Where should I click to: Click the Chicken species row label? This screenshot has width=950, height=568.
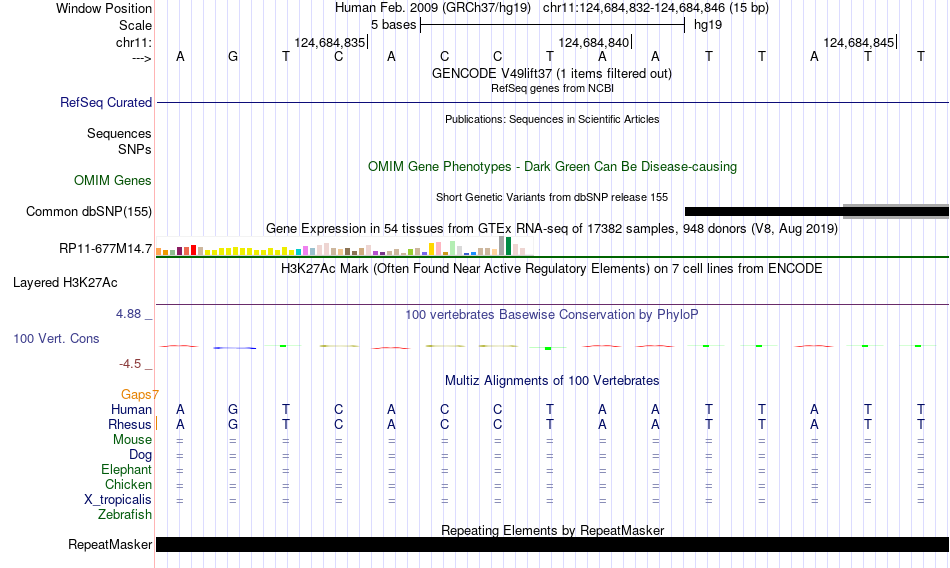click(x=128, y=484)
